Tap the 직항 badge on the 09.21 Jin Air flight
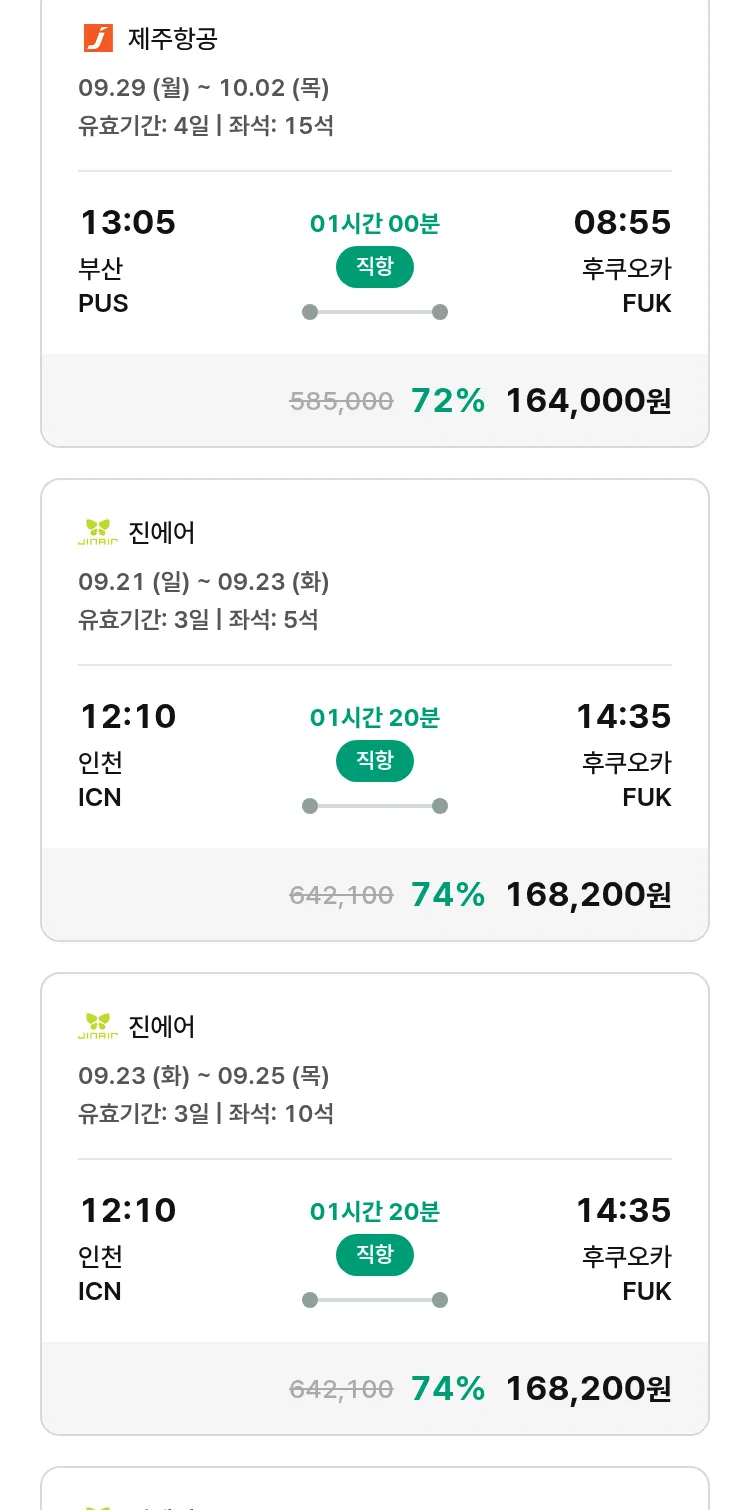Screen dimensions: 750x1510 point(375,761)
